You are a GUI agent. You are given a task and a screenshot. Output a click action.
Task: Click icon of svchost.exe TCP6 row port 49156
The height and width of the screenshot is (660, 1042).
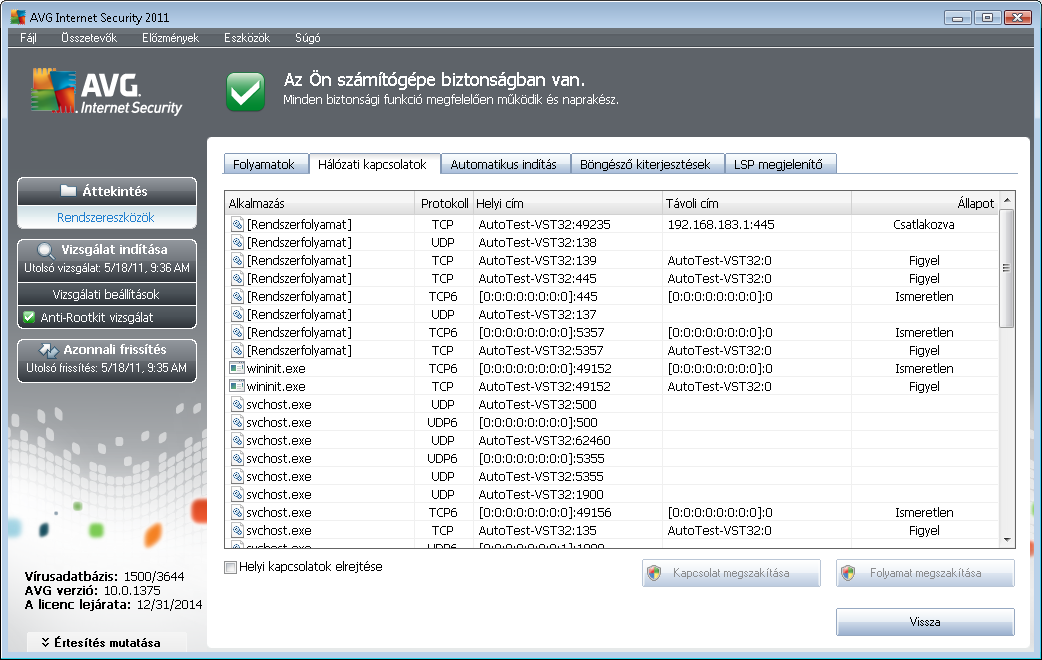click(237, 512)
